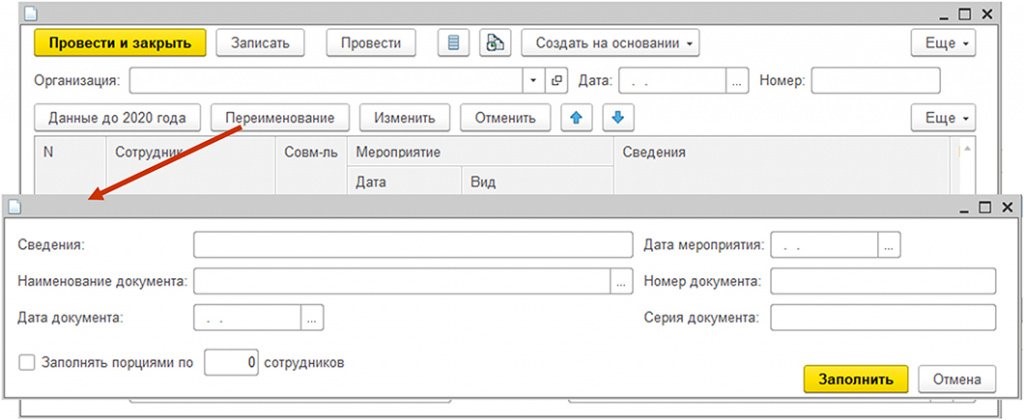Expand Создать на основании dropdown
The width and height of the screenshot is (1024, 420).
pyautogui.click(x=609, y=43)
